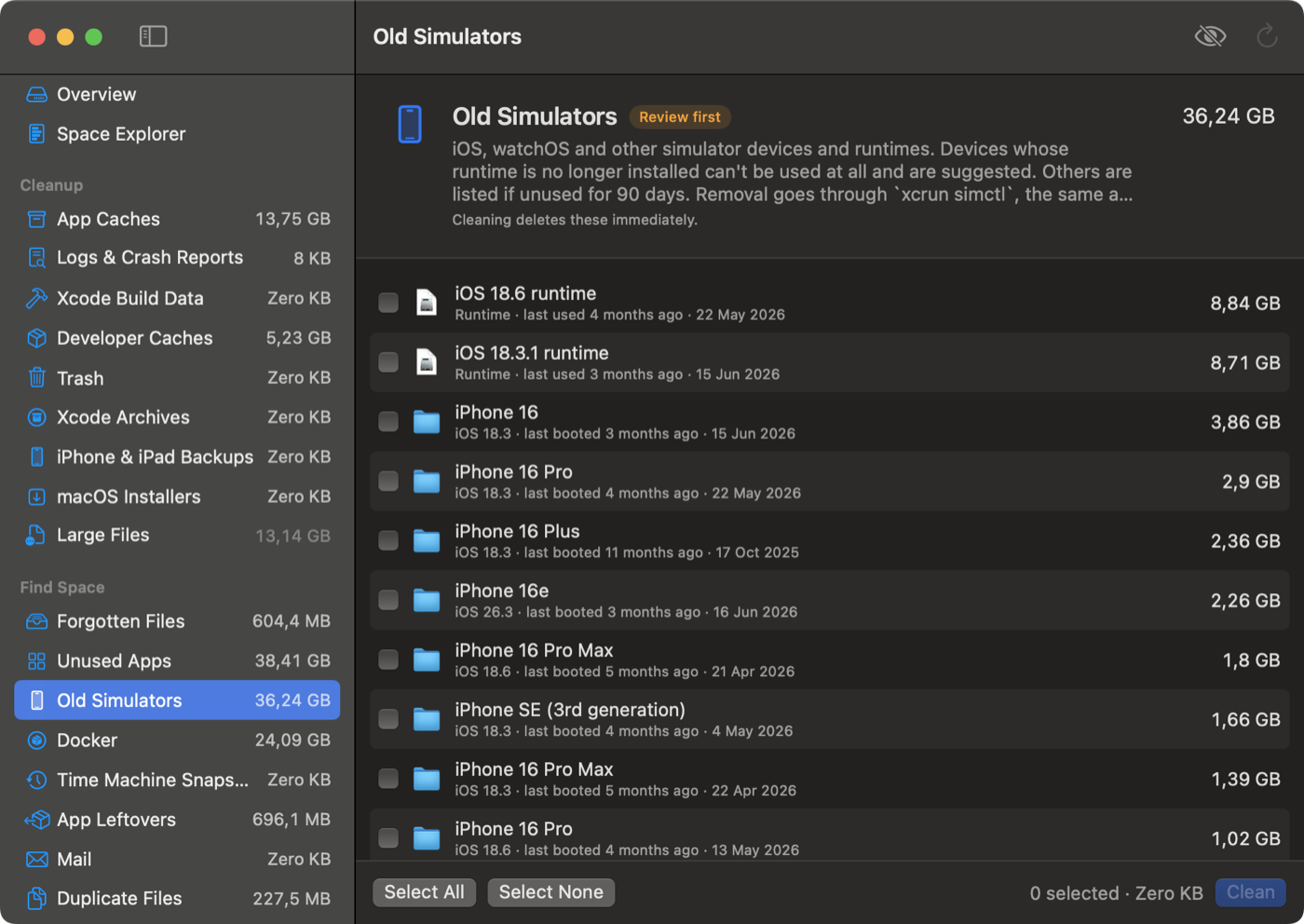Select the iPhone 16e checkbox
Image resolution: width=1304 pixels, height=924 pixels.
tap(388, 601)
